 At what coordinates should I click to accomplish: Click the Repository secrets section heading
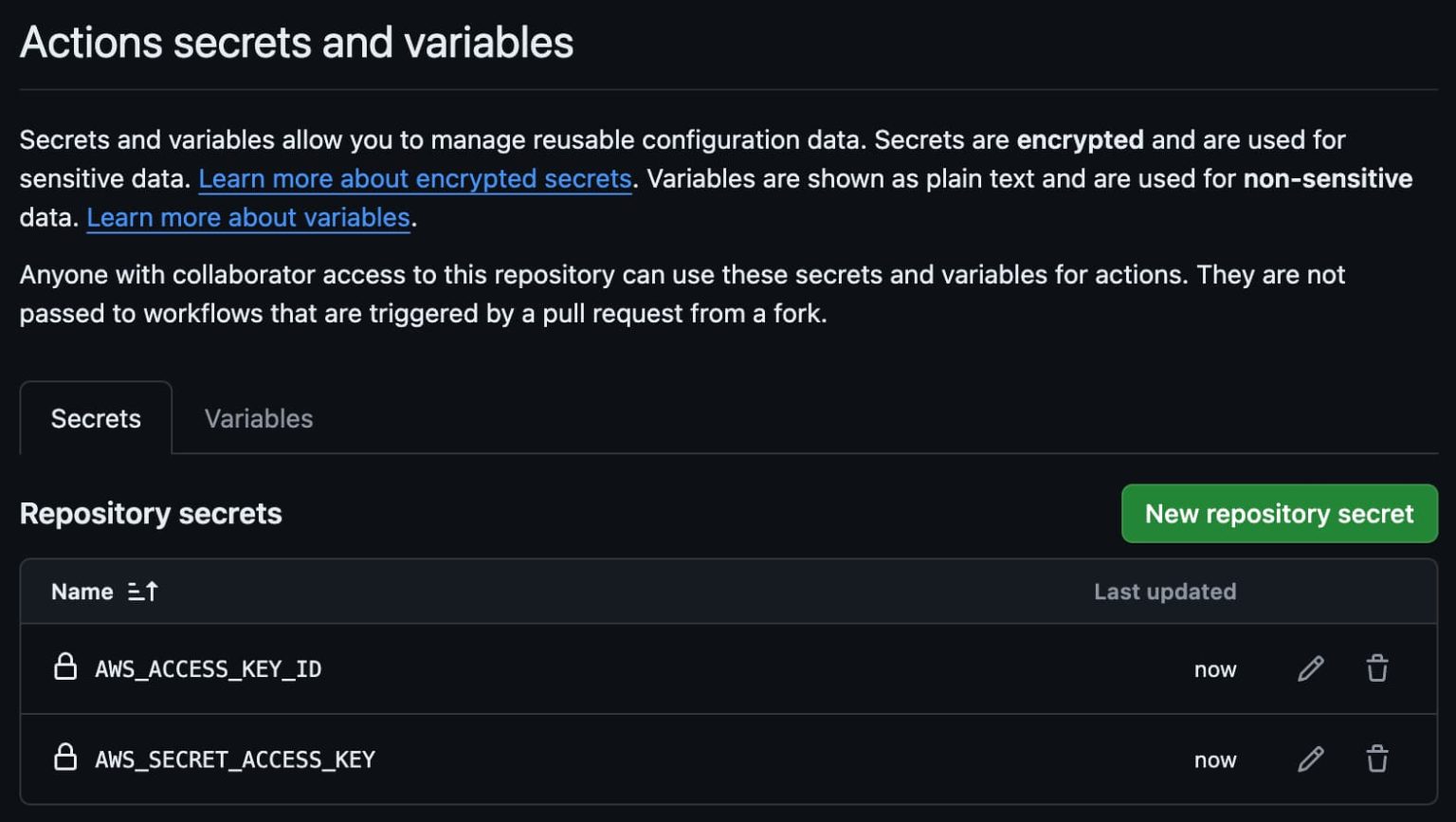(x=151, y=513)
